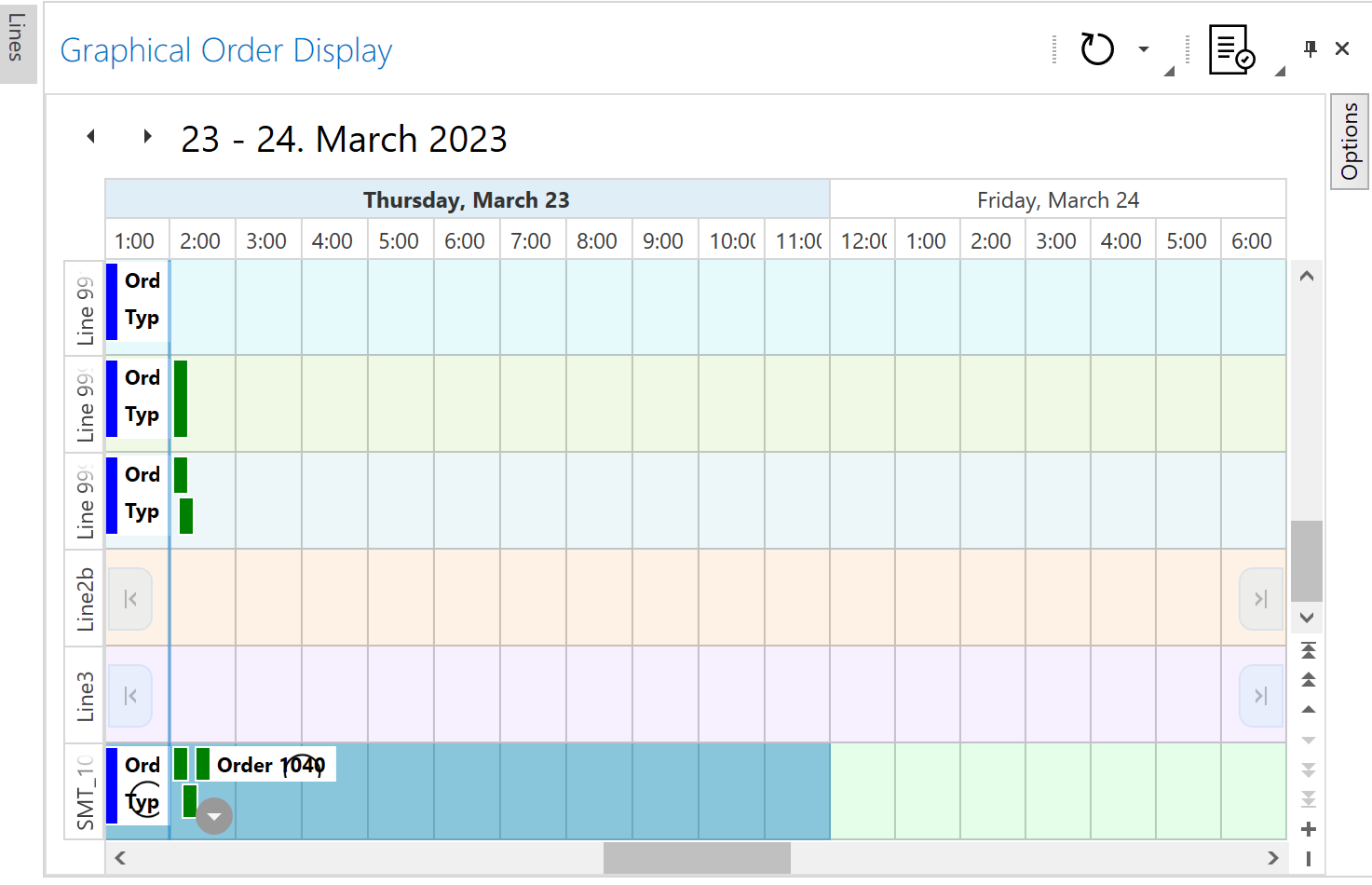Screen dimensions: 1372x885
Task: Navigate to previous date range
Action: click(91, 136)
